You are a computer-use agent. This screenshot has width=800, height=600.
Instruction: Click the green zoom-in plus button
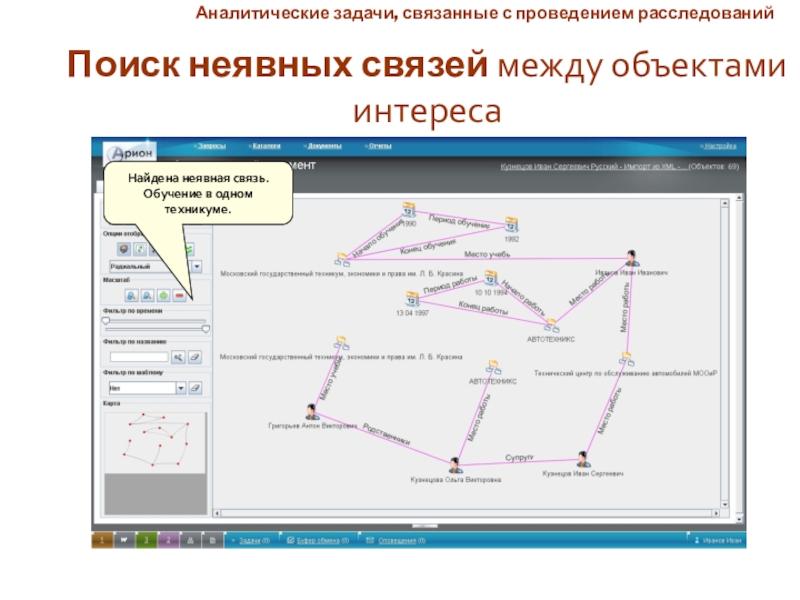click(163, 296)
